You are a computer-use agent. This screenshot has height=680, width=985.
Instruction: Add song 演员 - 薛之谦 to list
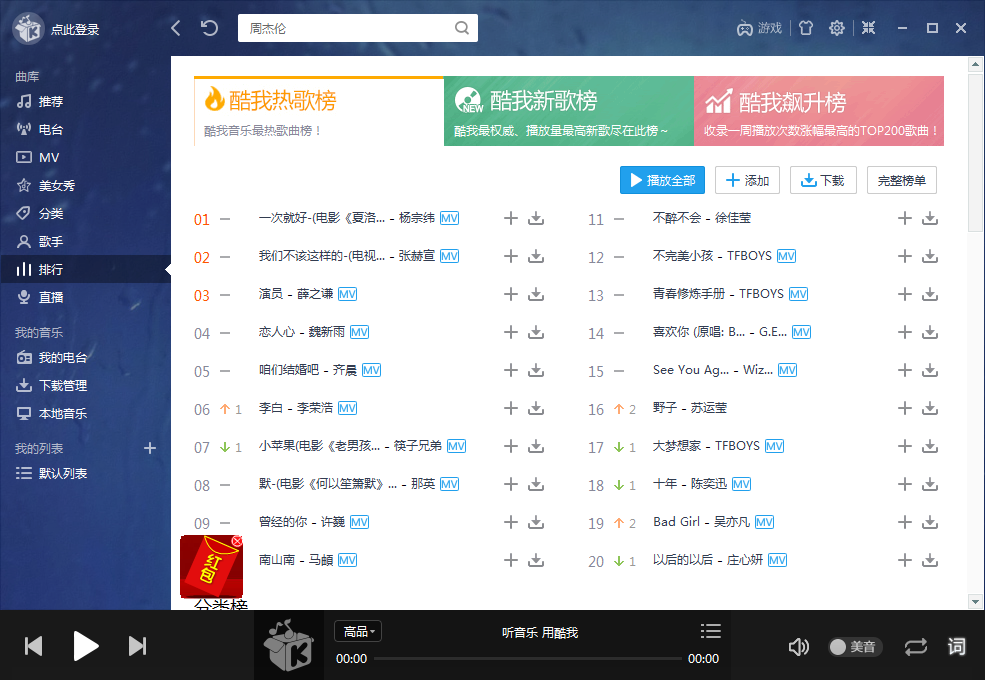(511, 294)
